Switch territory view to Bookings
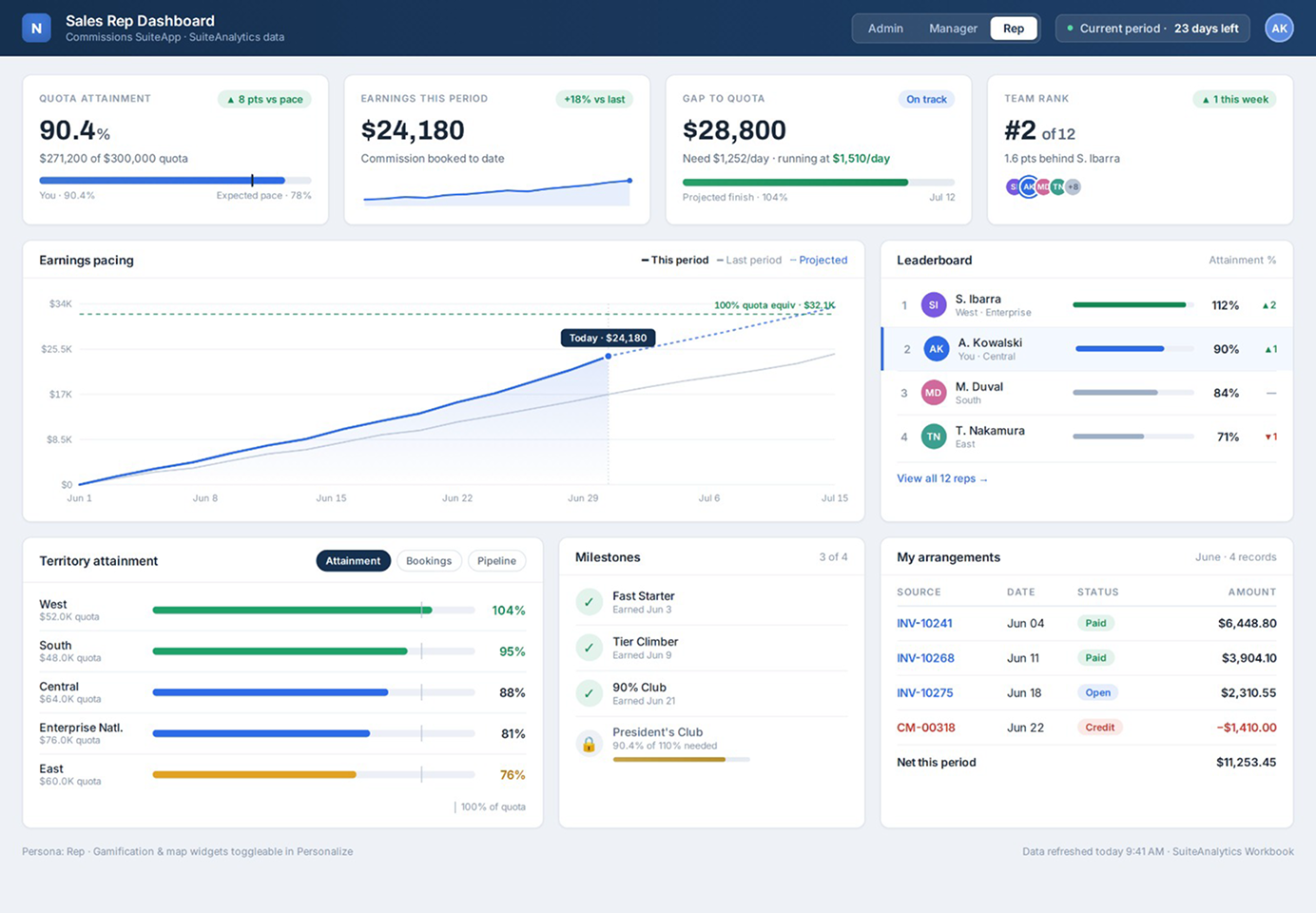This screenshot has width=1316, height=913. coord(429,561)
